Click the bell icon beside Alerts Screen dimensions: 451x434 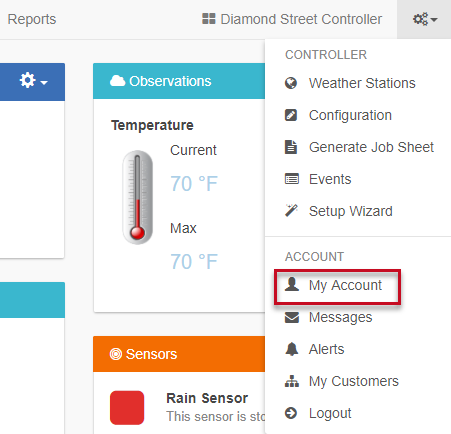pyautogui.click(x=292, y=349)
